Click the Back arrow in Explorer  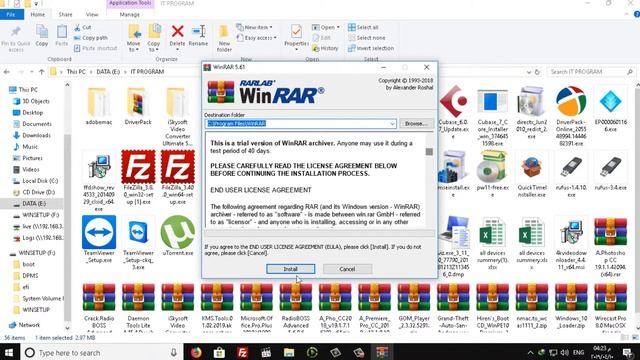click(7, 72)
